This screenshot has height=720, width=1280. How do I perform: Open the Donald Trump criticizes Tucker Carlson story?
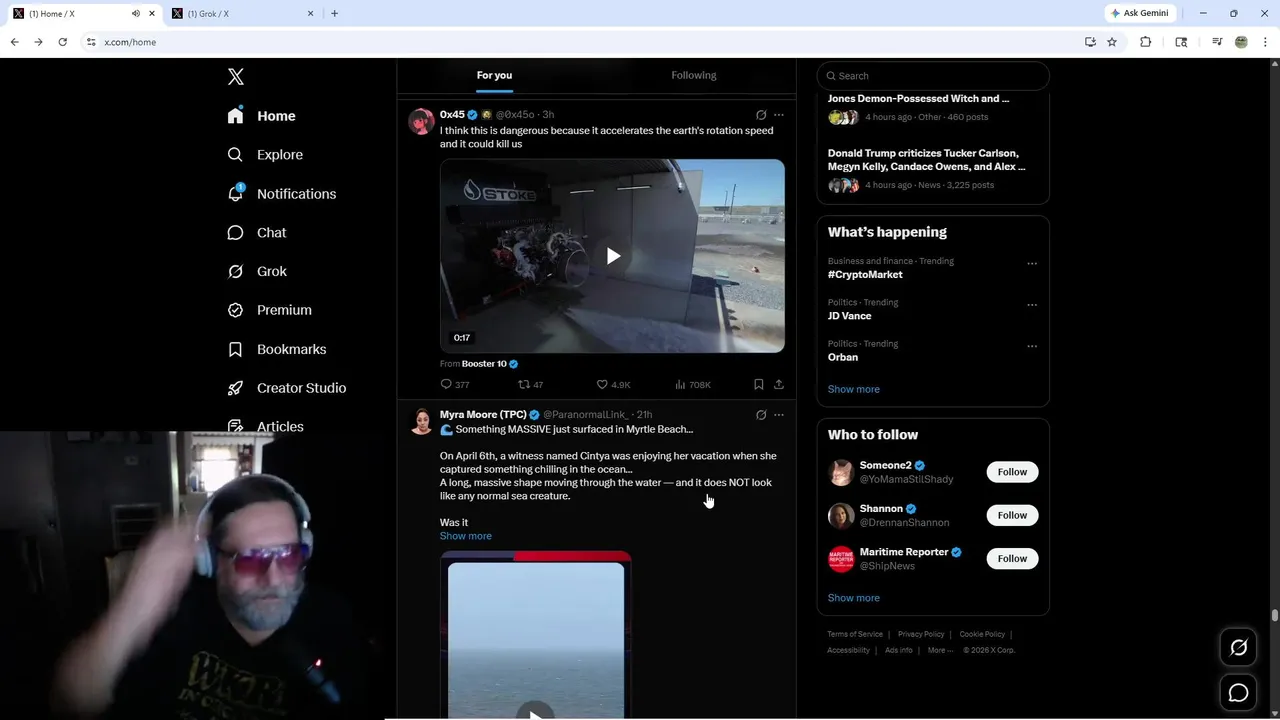coord(926,160)
